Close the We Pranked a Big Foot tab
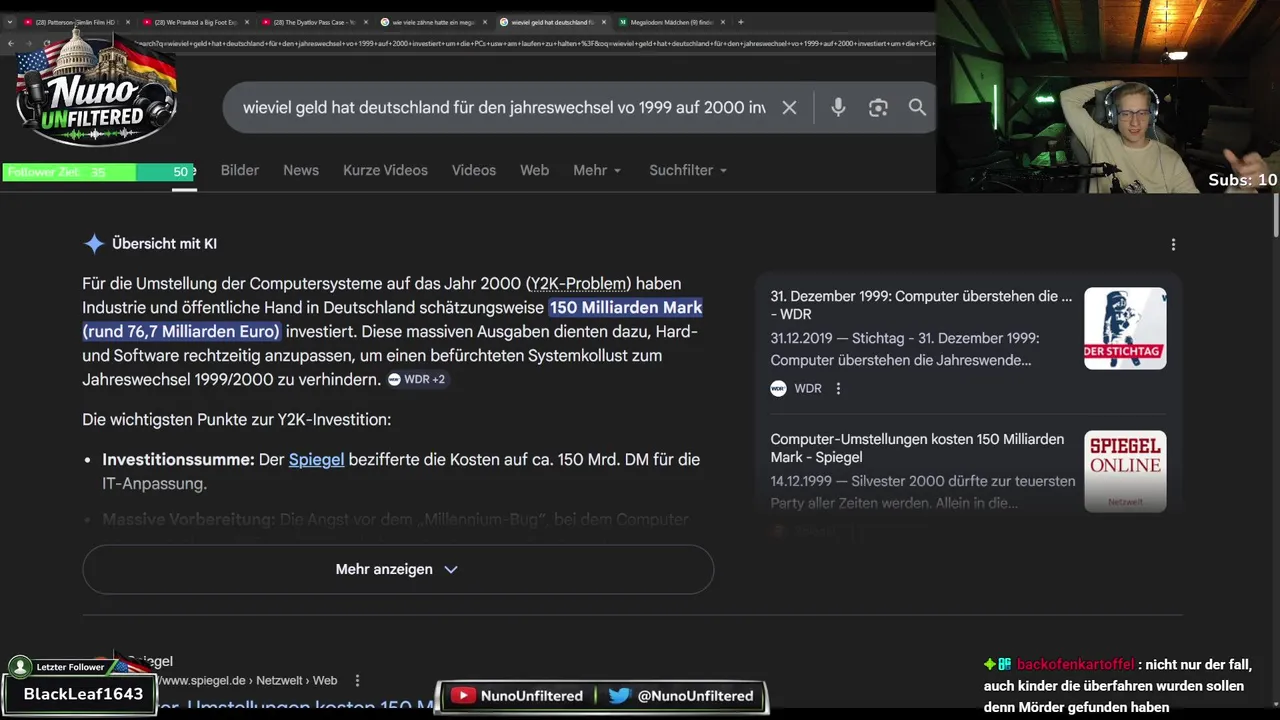 (x=247, y=22)
